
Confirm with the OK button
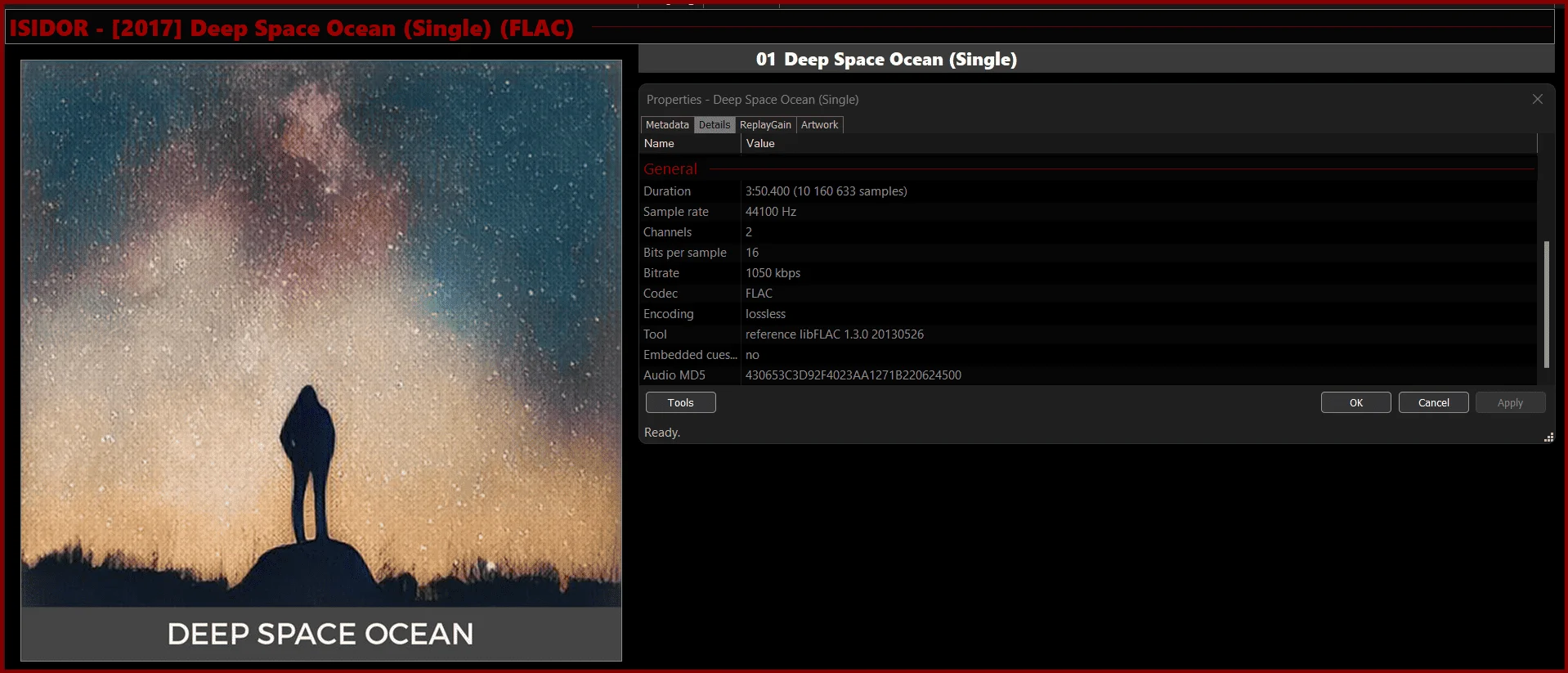pyautogui.click(x=1355, y=402)
